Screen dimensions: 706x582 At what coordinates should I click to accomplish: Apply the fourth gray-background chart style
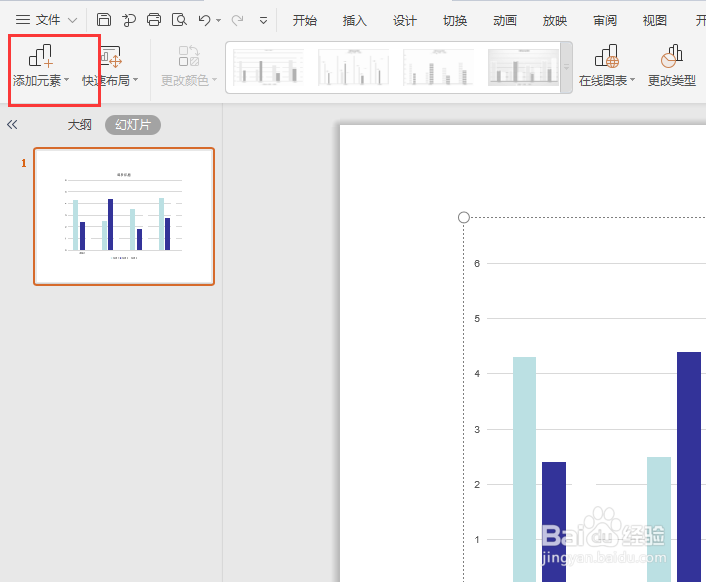524,68
